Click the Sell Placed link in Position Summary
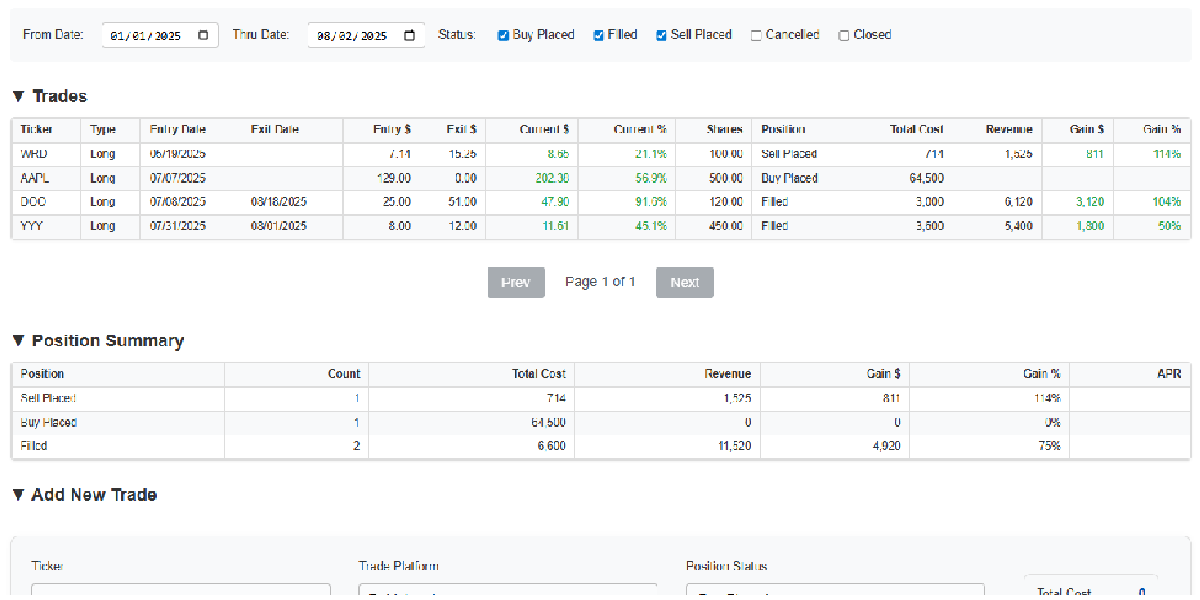This screenshot has height=600, width=1200. tap(47, 397)
